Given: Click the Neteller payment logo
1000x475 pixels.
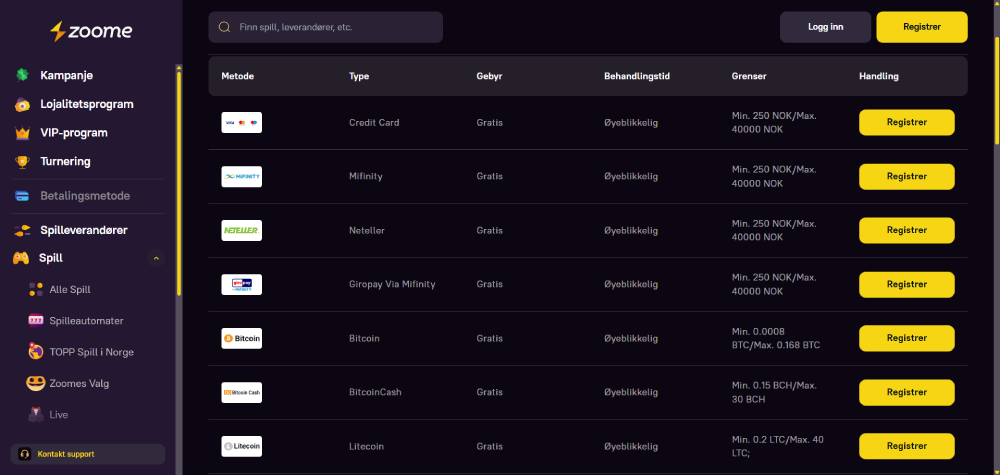Looking at the screenshot, I should pos(241,231).
